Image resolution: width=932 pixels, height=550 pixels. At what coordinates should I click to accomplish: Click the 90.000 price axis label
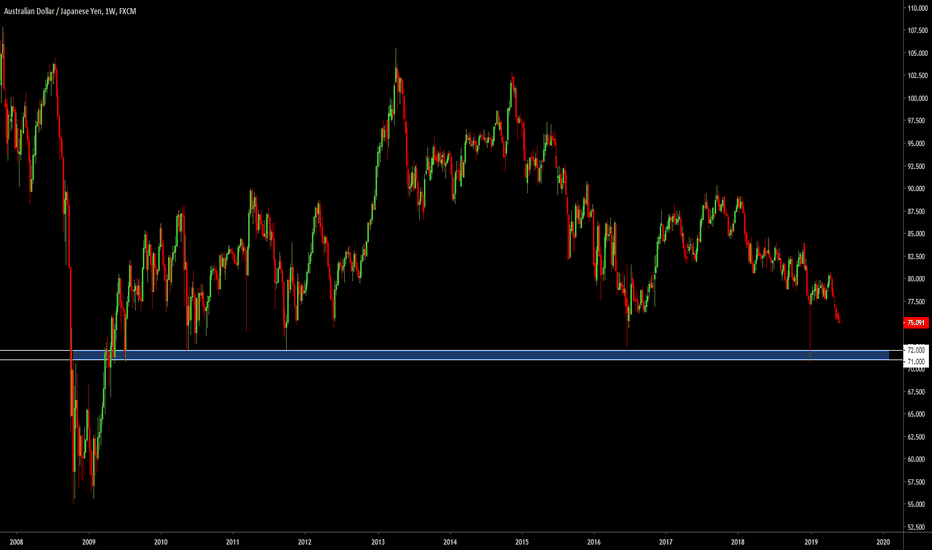(917, 189)
